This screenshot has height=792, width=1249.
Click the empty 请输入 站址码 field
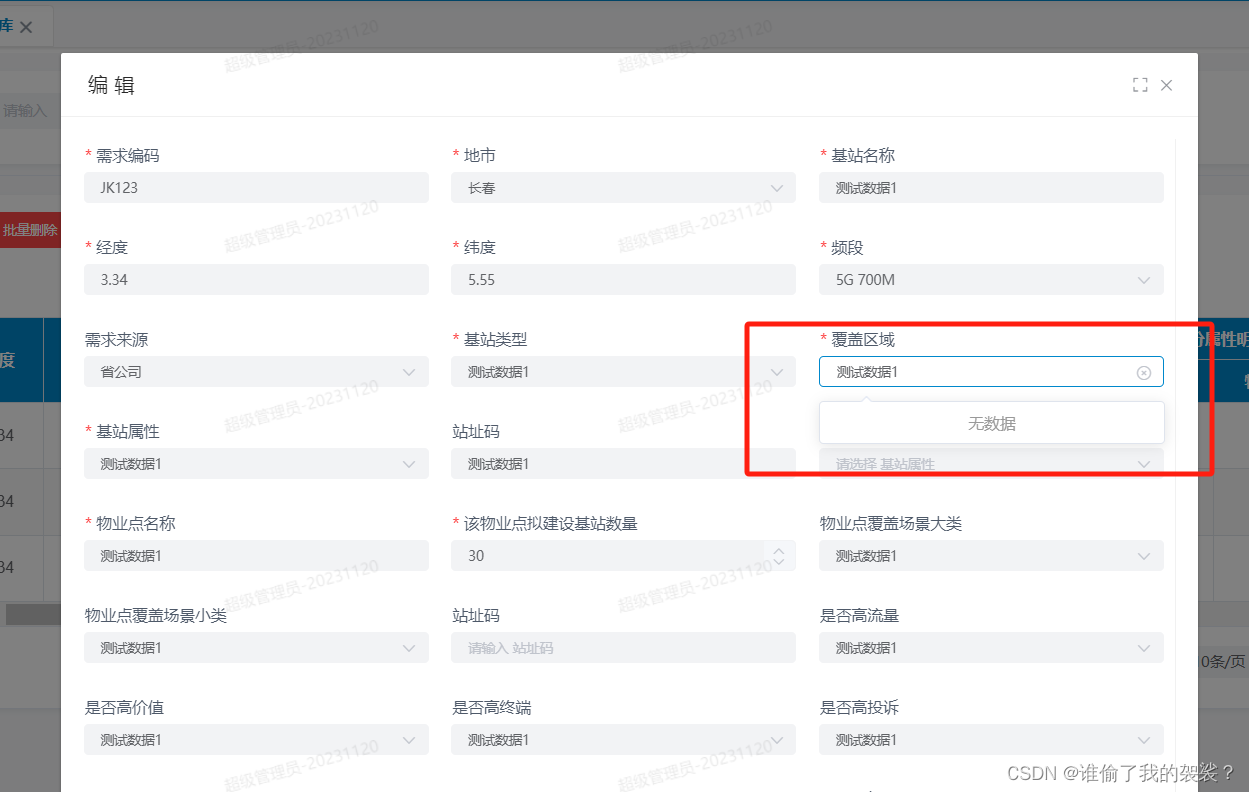point(624,648)
